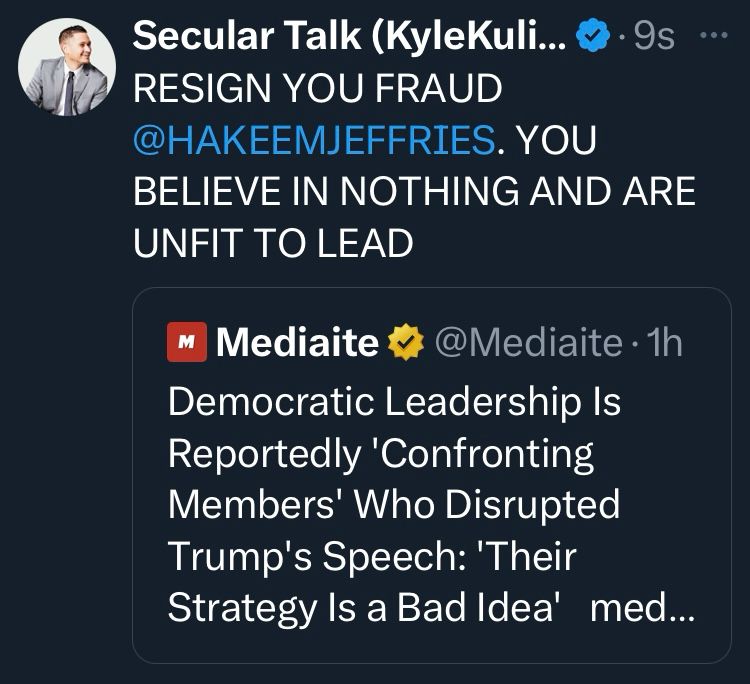Click the "Members' Who Disrupted" headline line
Image resolution: width=750 pixels, height=684 pixels.
click(x=393, y=505)
